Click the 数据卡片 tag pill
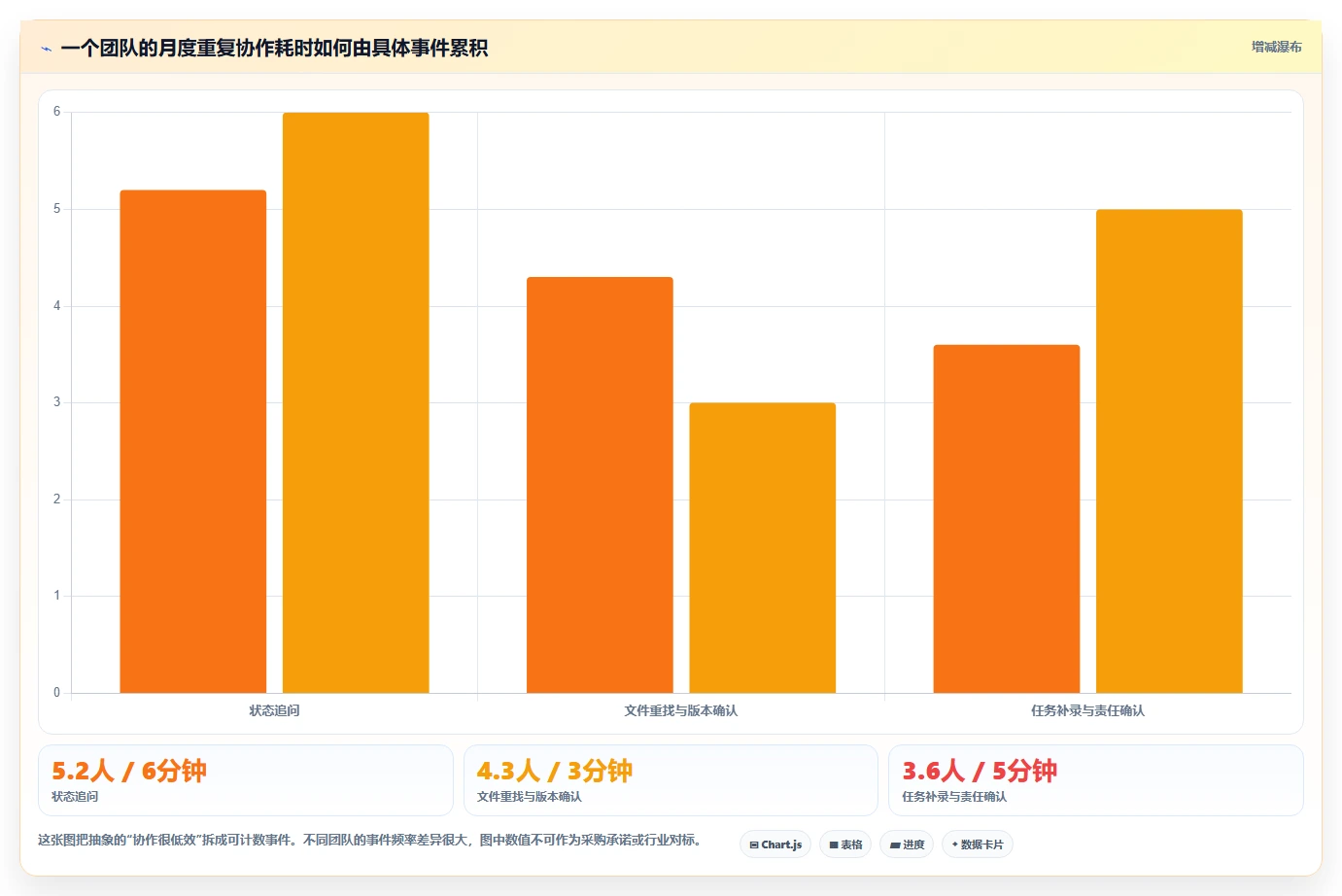This screenshot has height=896, width=1342. coord(978,844)
